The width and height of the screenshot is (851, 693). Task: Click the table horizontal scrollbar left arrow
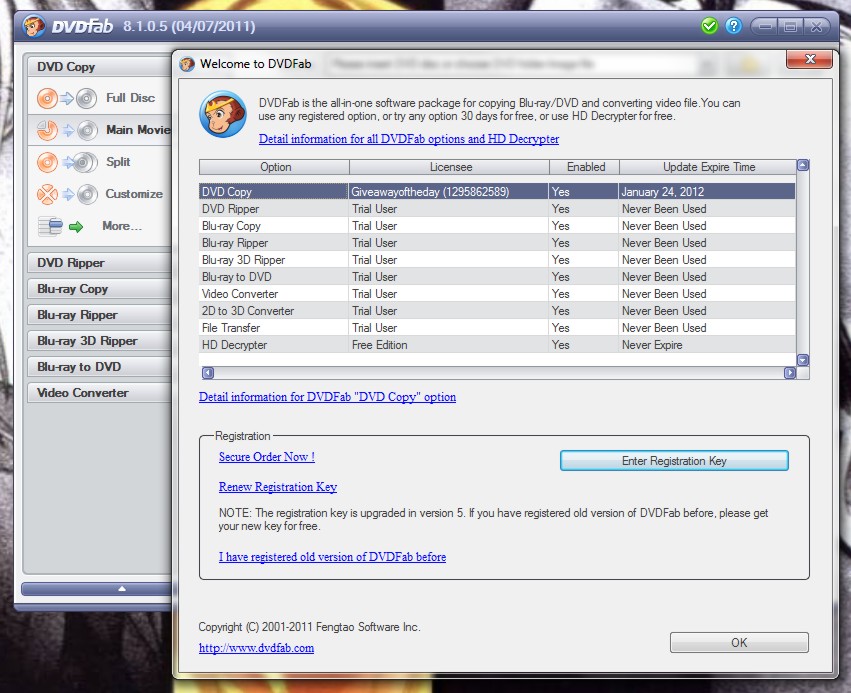pyautogui.click(x=207, y=373)
